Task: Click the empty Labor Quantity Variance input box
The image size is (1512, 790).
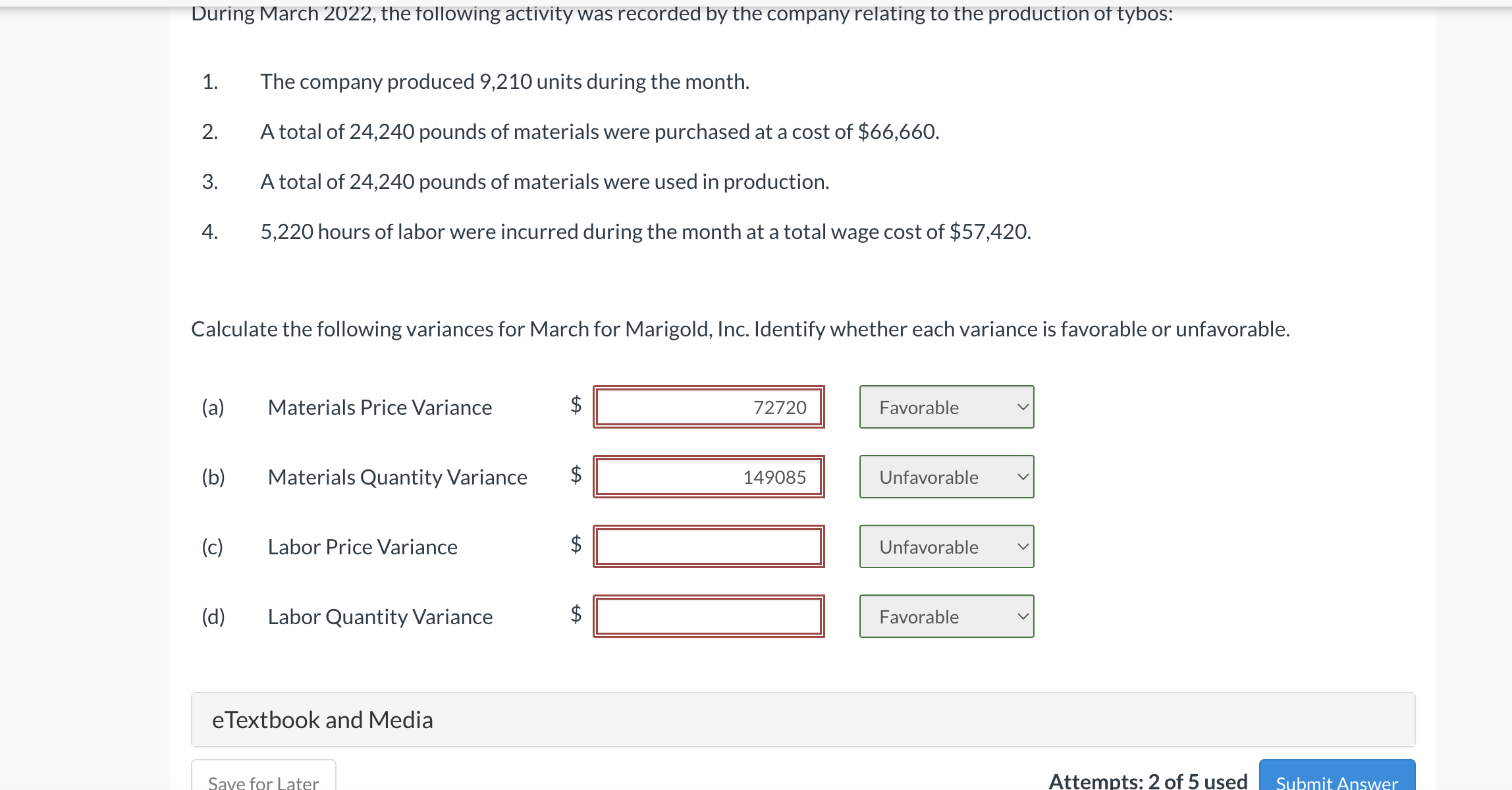Action: point(708,616)
